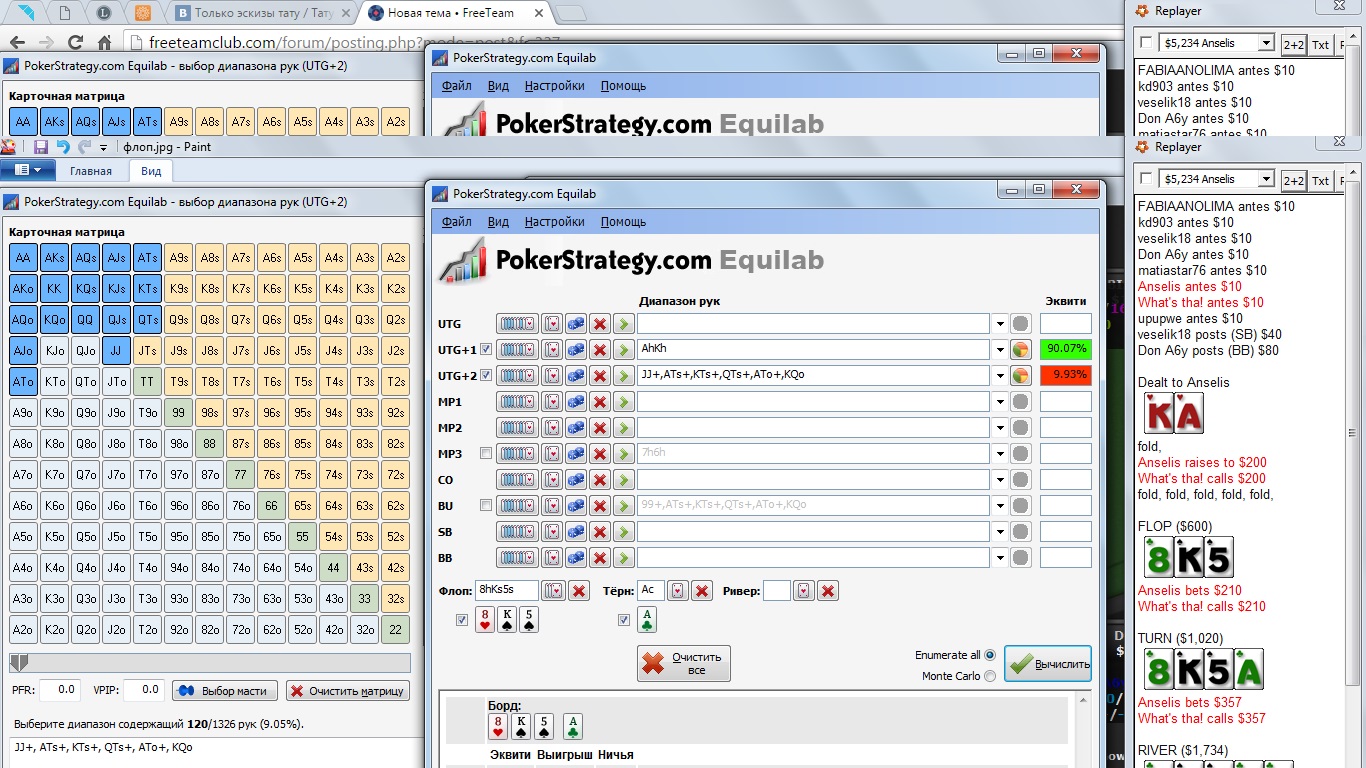Switch to Paint's Вид ribbon tab

tap(151, 171)
